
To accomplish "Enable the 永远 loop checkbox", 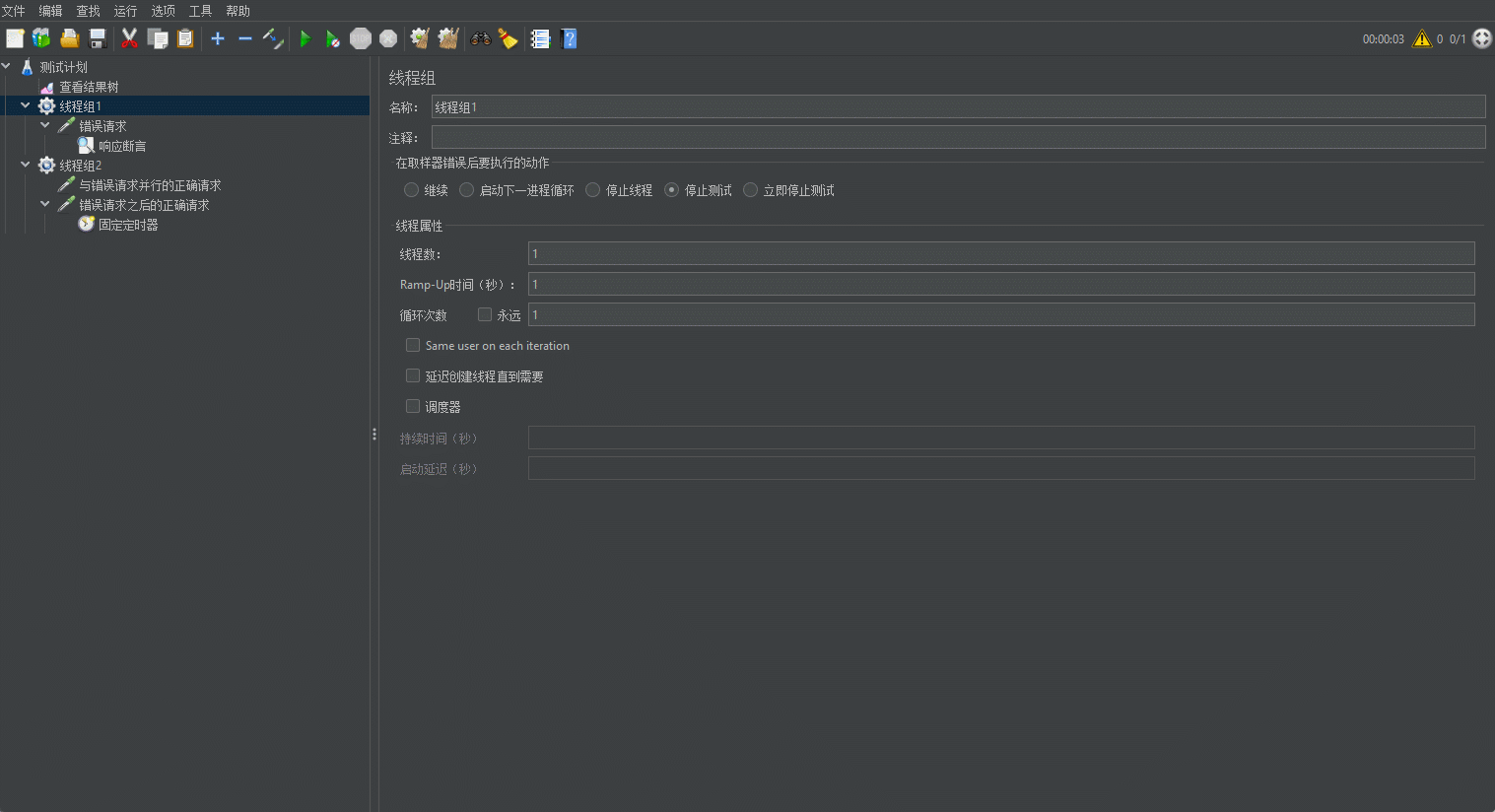I will [x=485, y=314].
